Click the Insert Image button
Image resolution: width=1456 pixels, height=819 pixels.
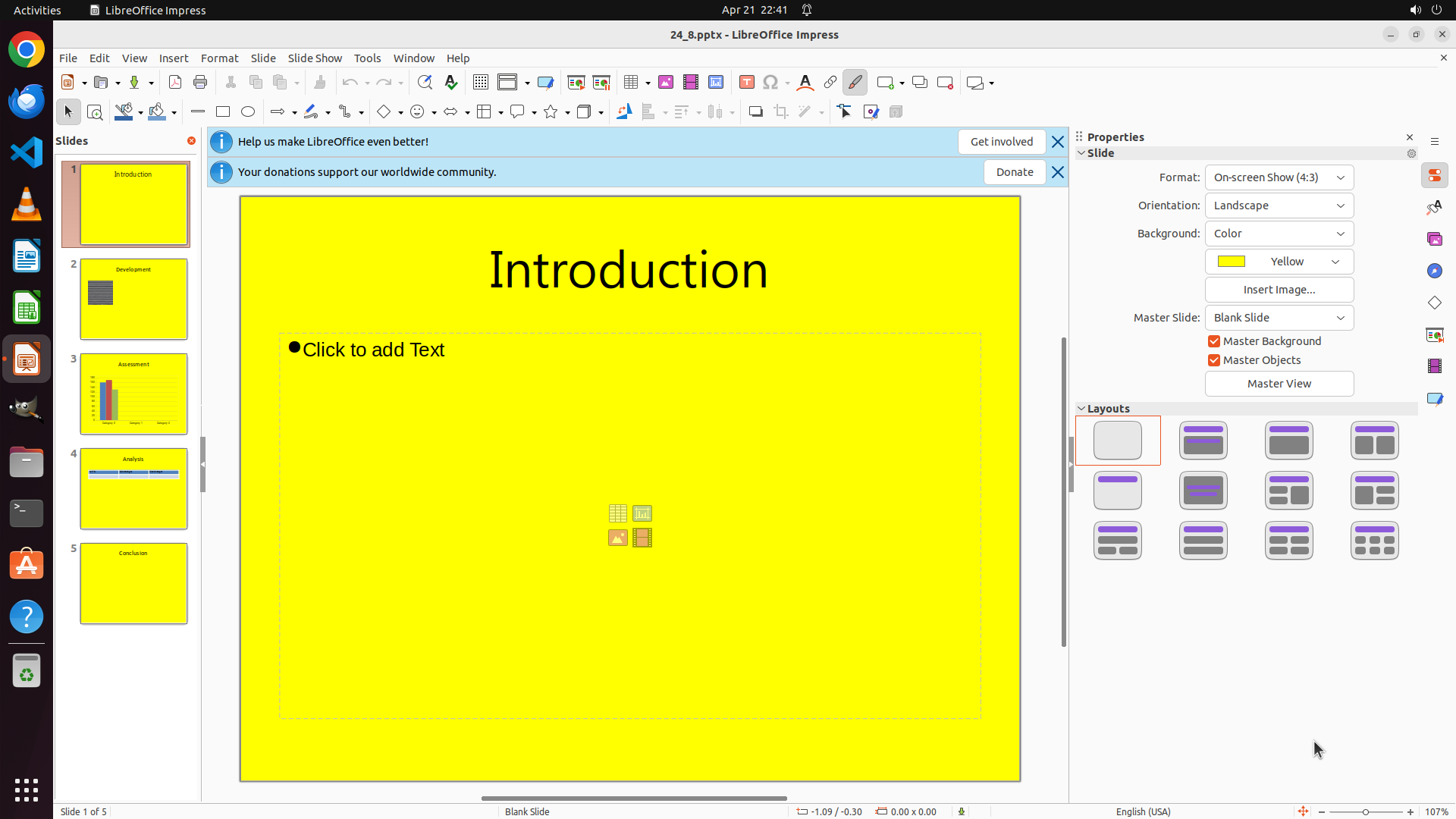[1279, 290]
